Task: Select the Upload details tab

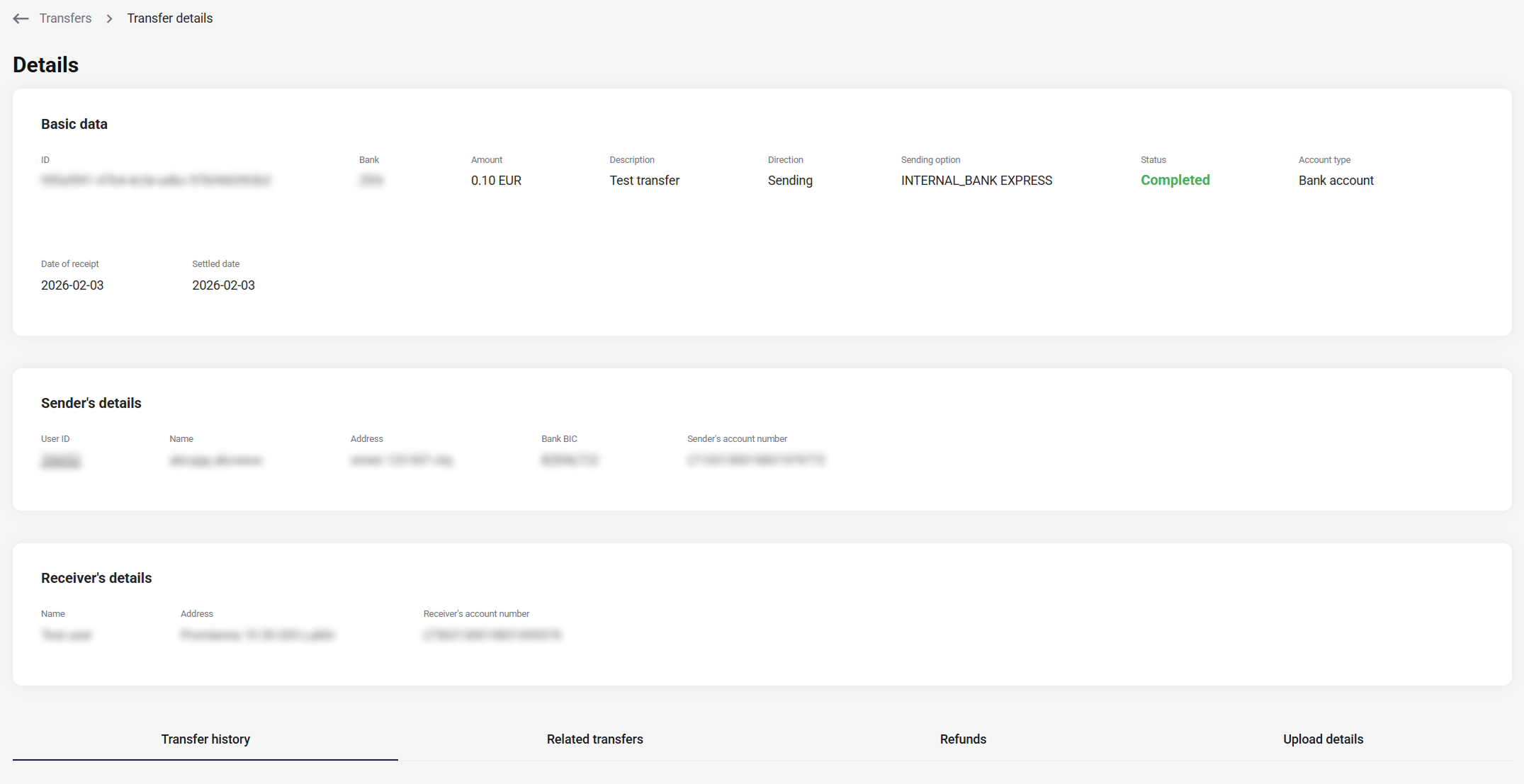Action: (1322, 739)
